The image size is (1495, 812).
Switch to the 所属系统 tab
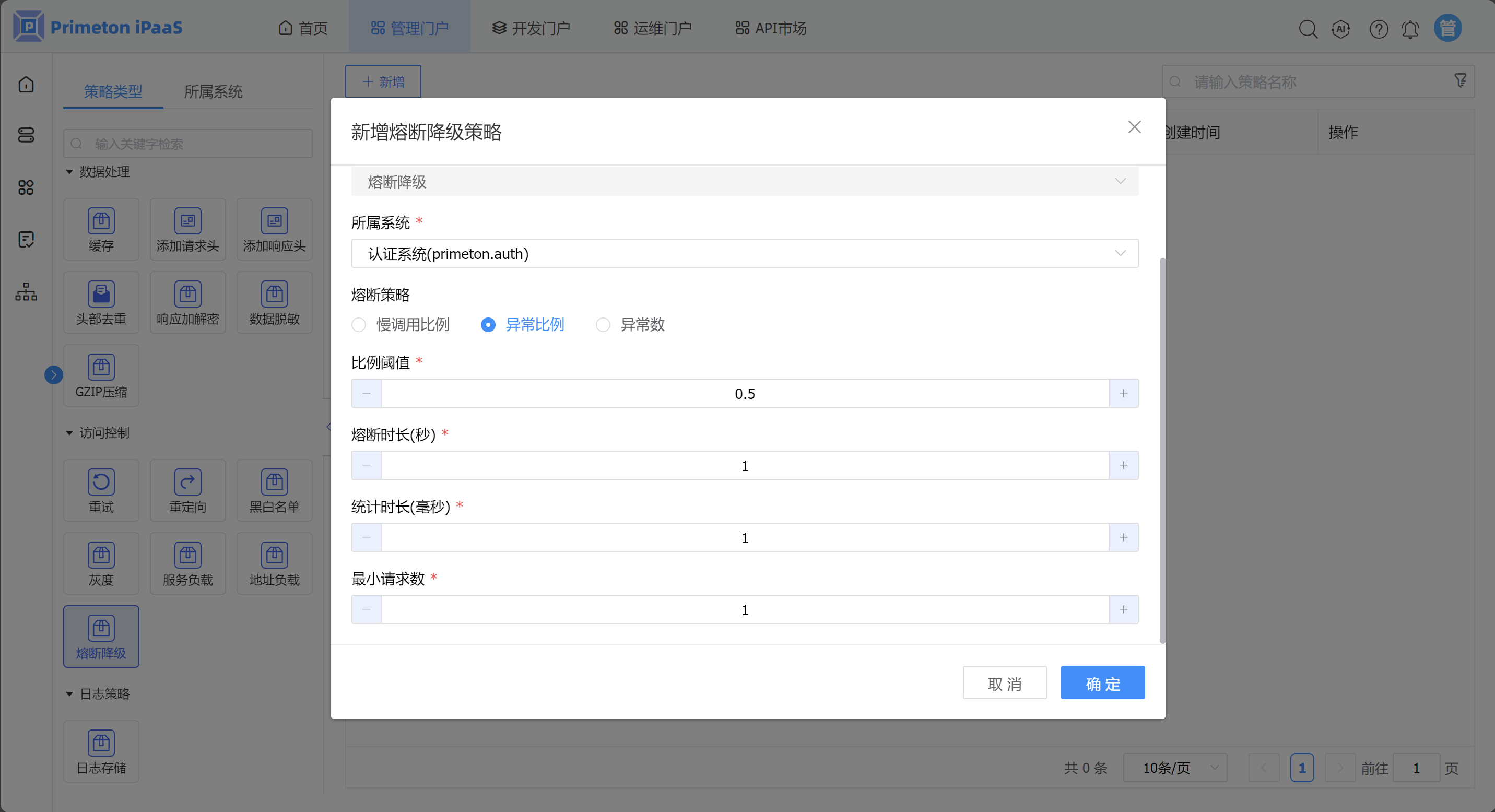[x=213, y=92]
